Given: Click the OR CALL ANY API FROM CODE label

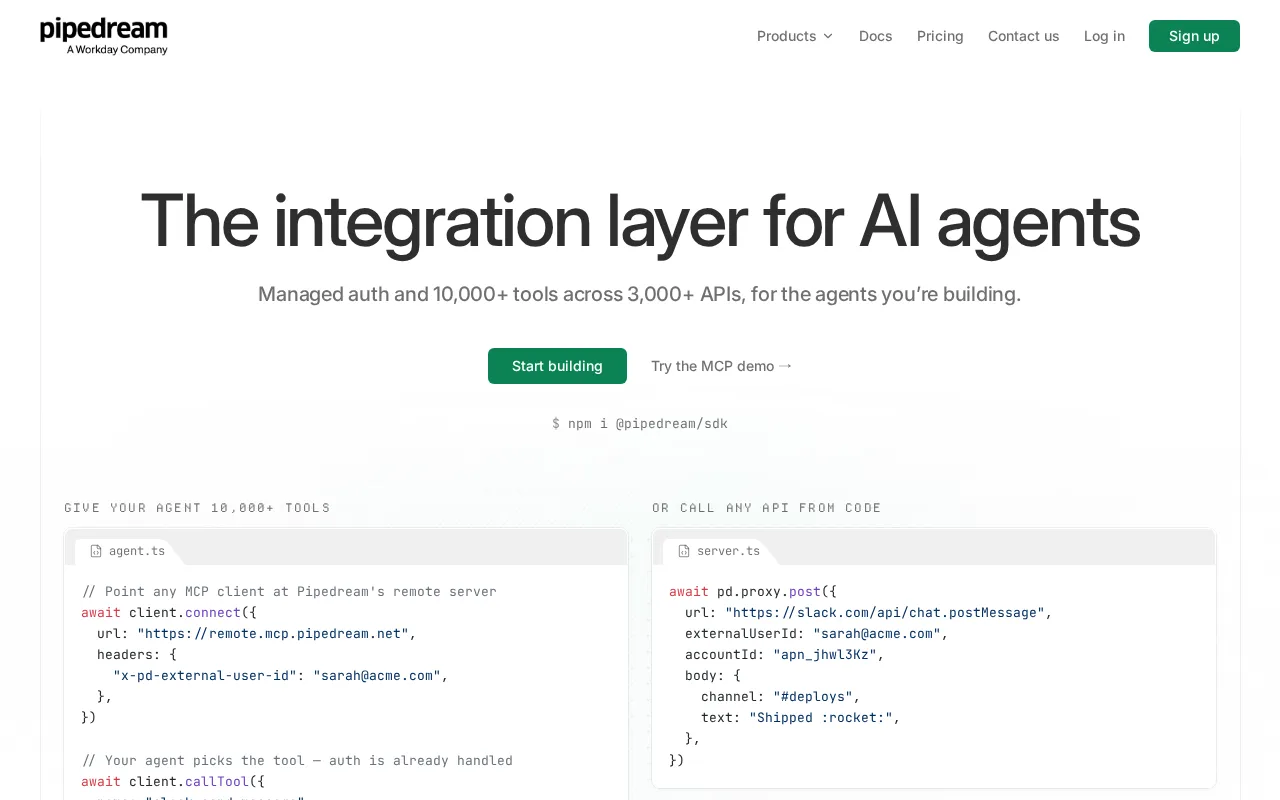Looking at the screenshot, I should 767,508.
